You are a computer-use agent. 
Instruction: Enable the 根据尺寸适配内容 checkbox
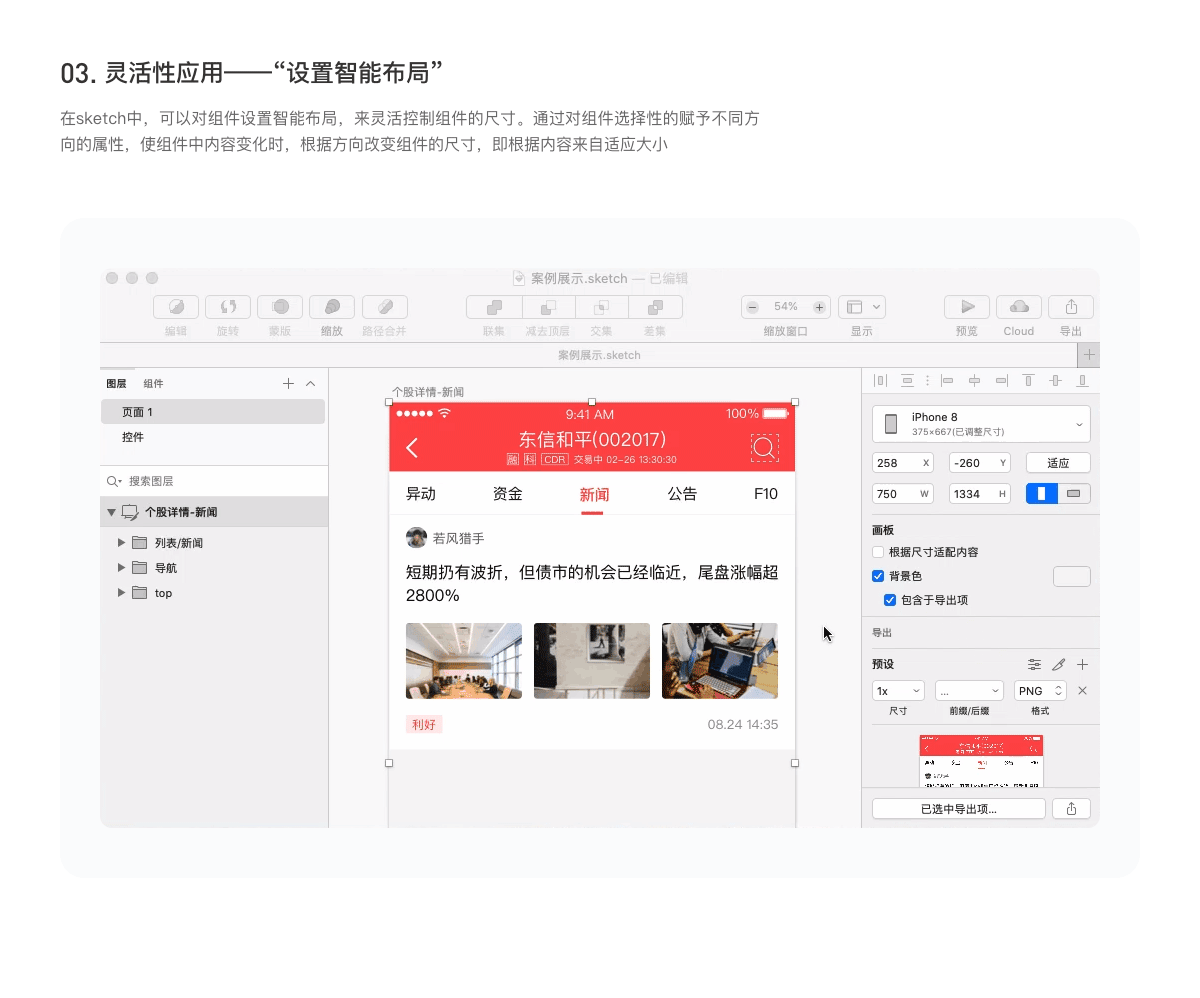(x=877, y=552)
